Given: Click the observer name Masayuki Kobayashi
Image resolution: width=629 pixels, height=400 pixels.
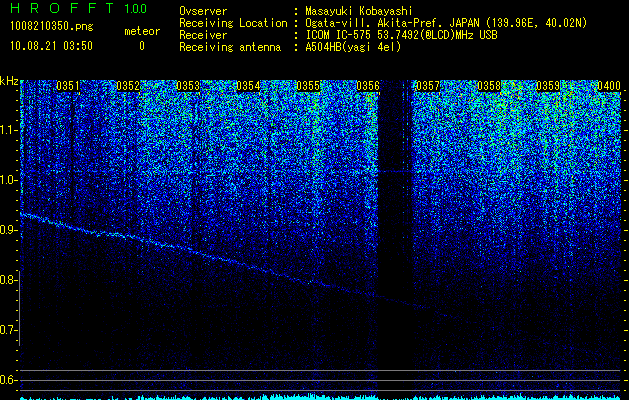Looking at the screenshot, I should point(359,11).
